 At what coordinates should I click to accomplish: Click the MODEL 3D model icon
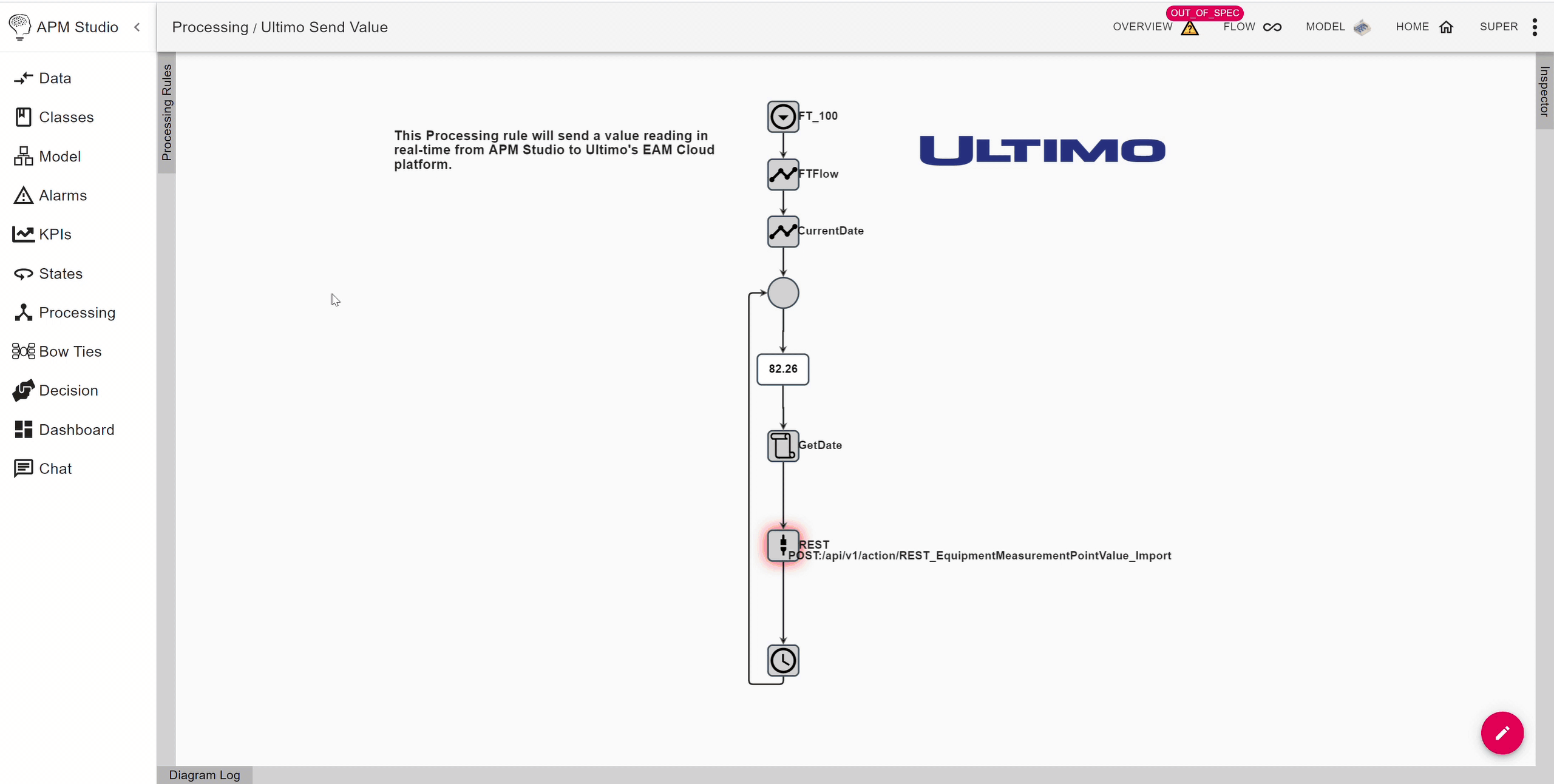tap(1362, 27)
